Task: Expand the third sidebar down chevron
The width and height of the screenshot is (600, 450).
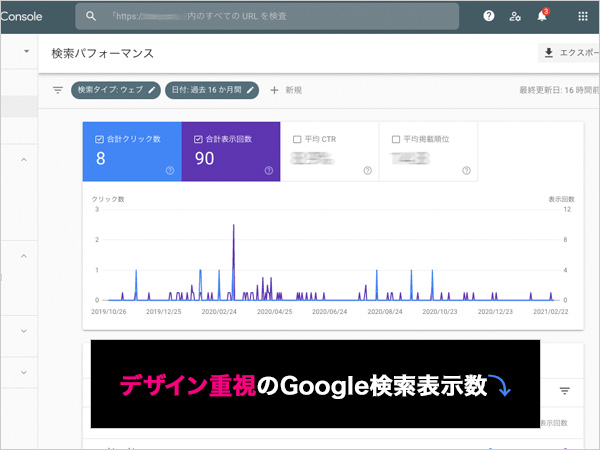Action: [24, 331]
